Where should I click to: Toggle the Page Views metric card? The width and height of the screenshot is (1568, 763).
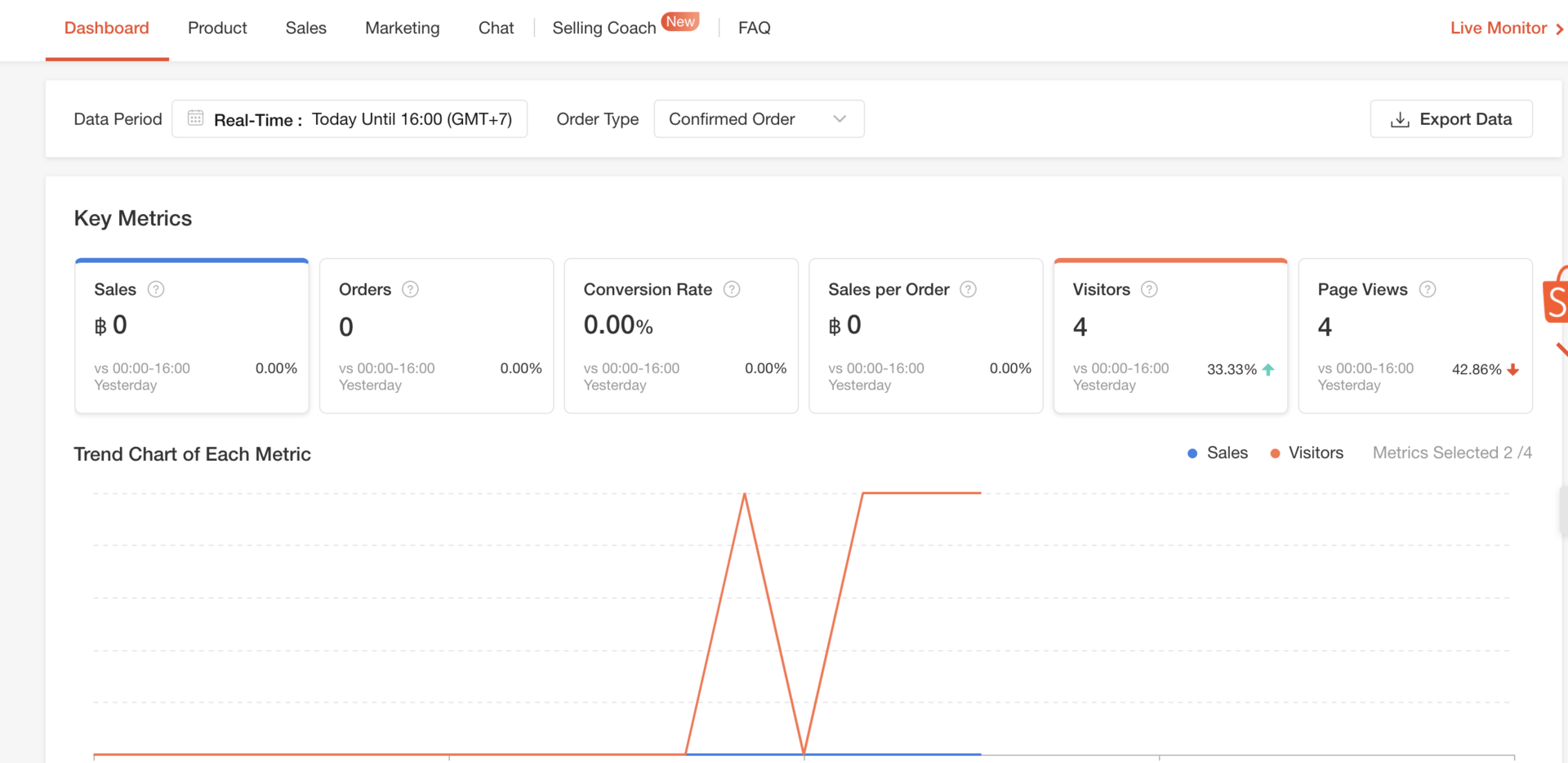click(1415, 336)
